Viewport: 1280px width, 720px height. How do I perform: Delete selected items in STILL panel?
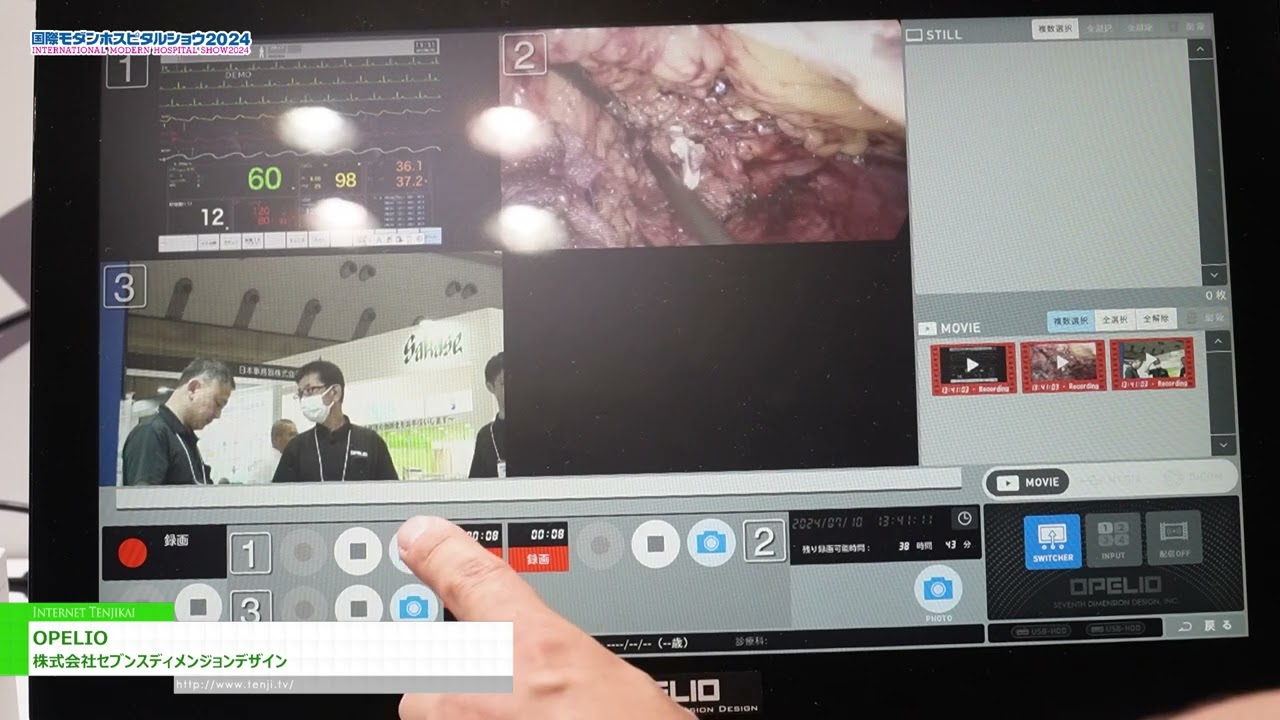pos(1188,29)
